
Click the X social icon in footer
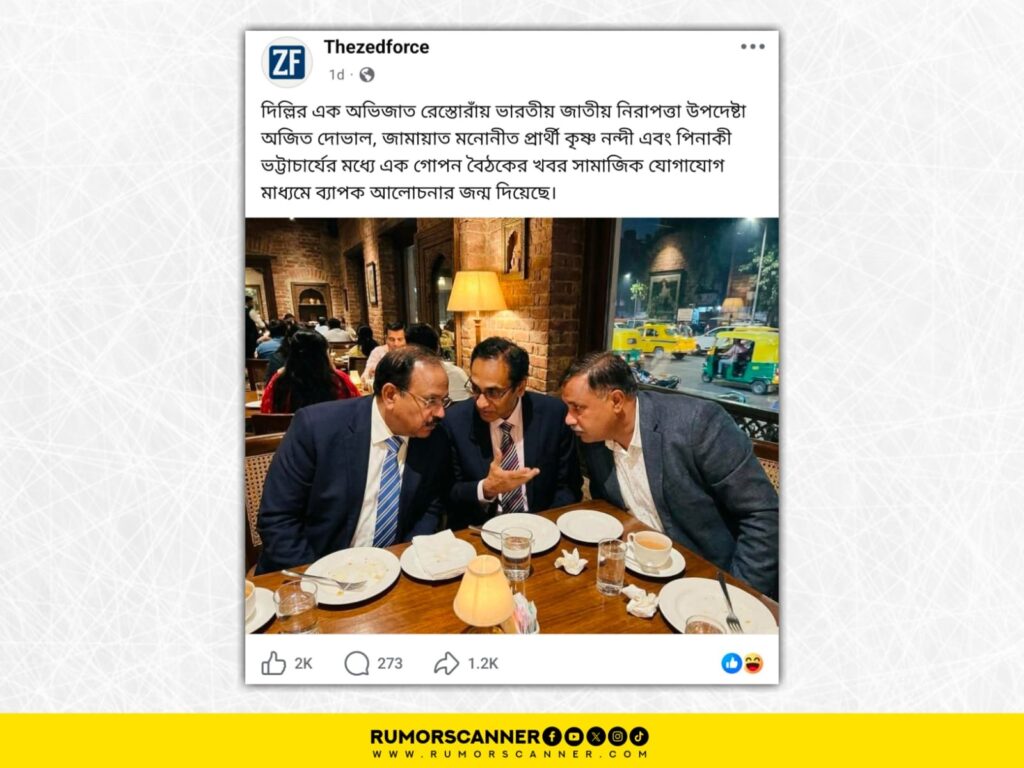596,737
